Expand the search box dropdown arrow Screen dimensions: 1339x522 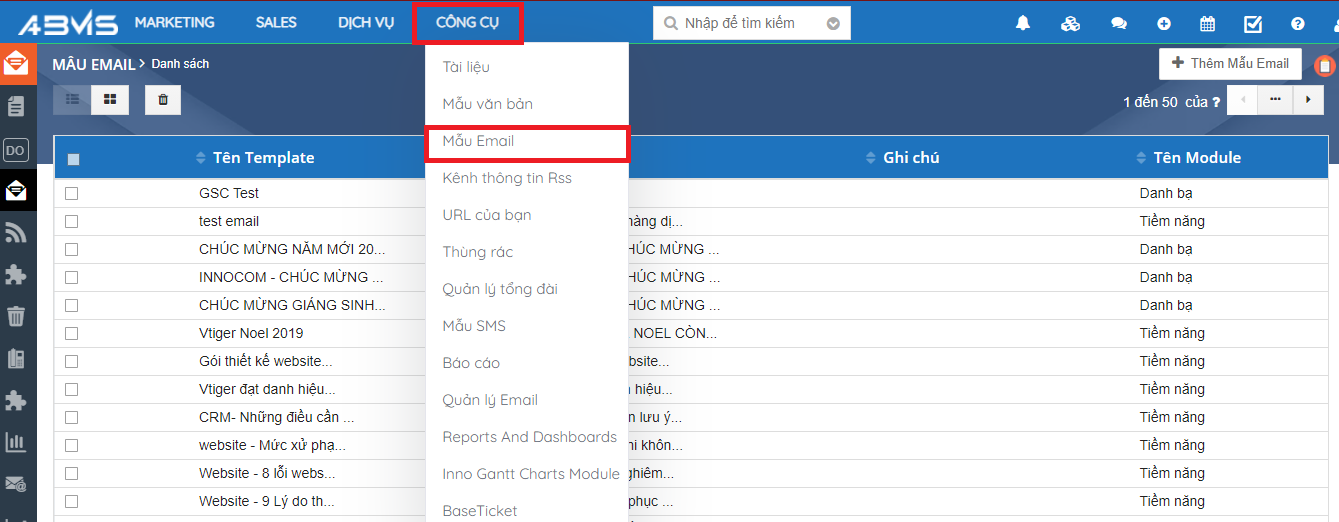832,23
